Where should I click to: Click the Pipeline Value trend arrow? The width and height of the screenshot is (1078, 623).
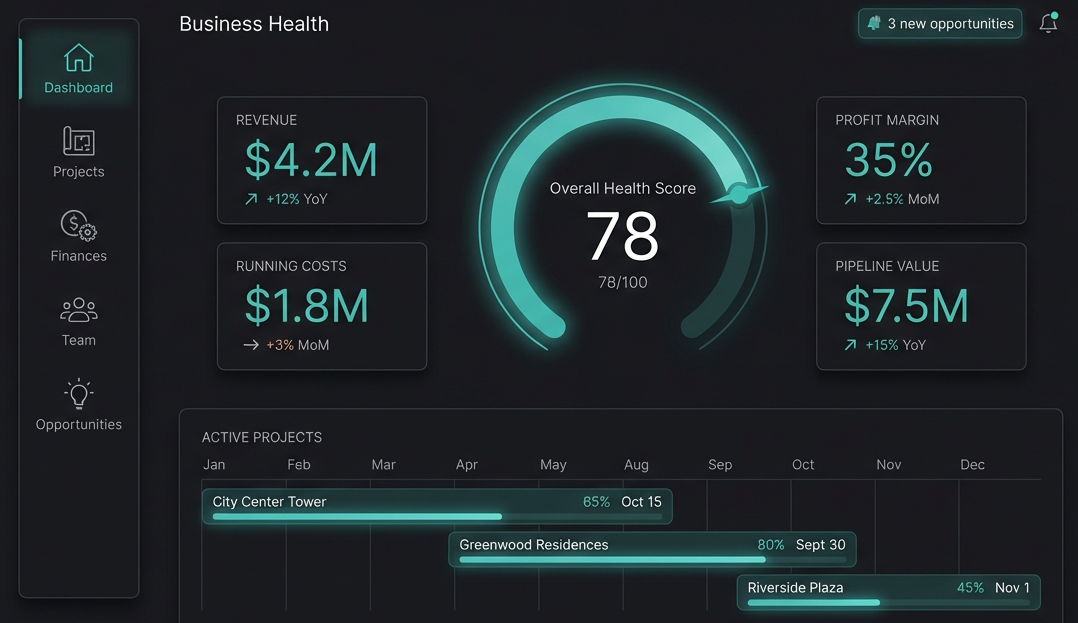tap(850, 345)
